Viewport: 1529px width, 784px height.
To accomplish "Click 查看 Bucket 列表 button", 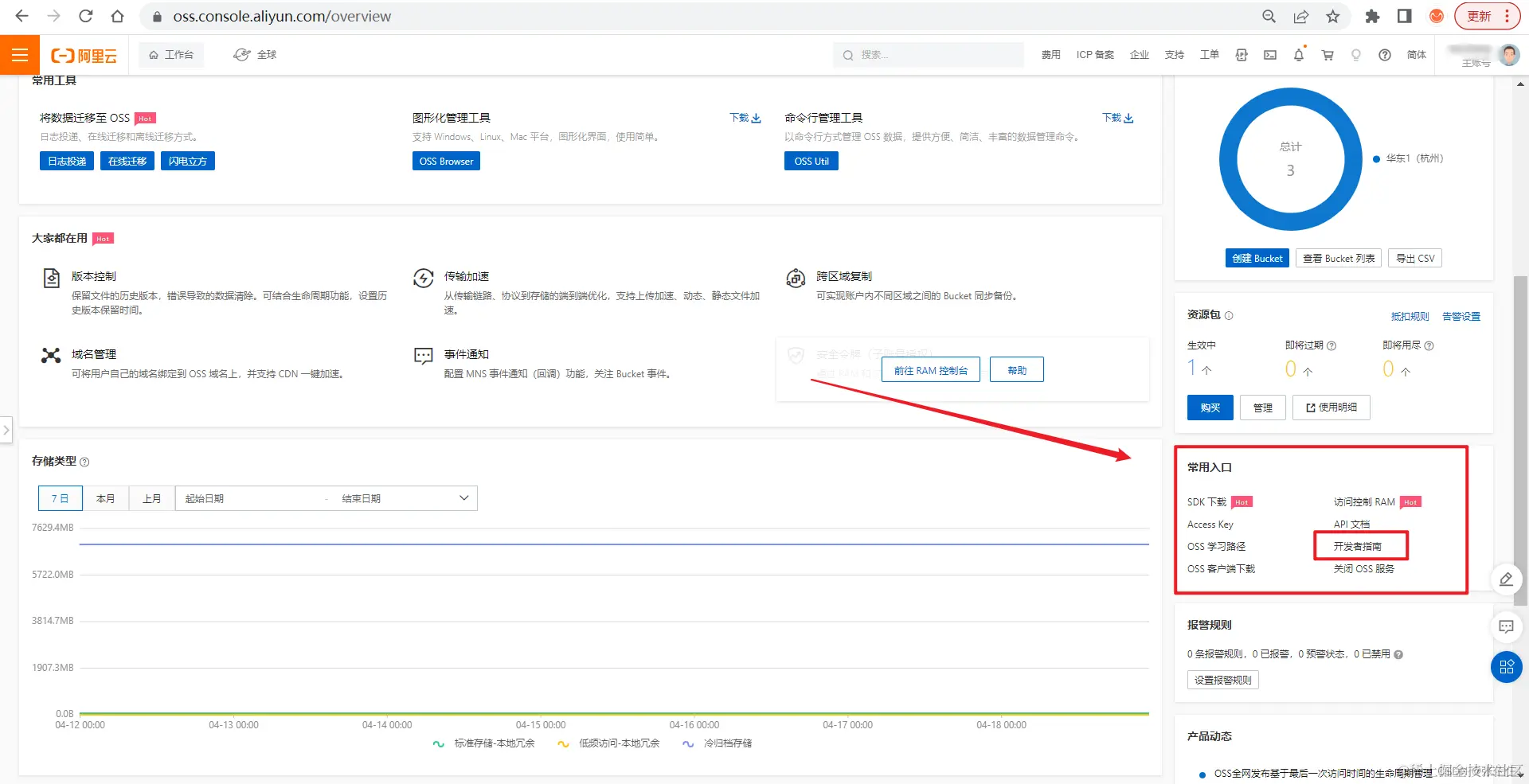I will (1339, 258).
